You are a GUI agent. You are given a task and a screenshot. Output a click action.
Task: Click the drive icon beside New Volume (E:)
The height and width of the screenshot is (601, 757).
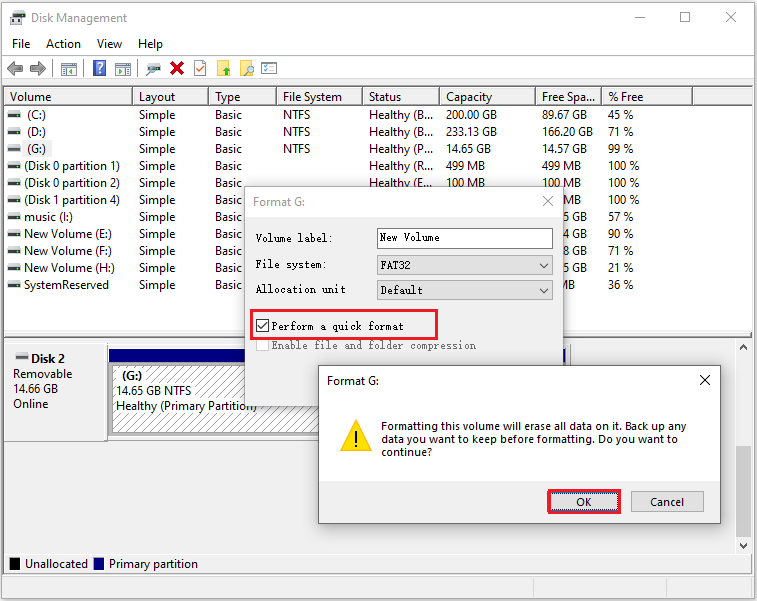[14, 234]
